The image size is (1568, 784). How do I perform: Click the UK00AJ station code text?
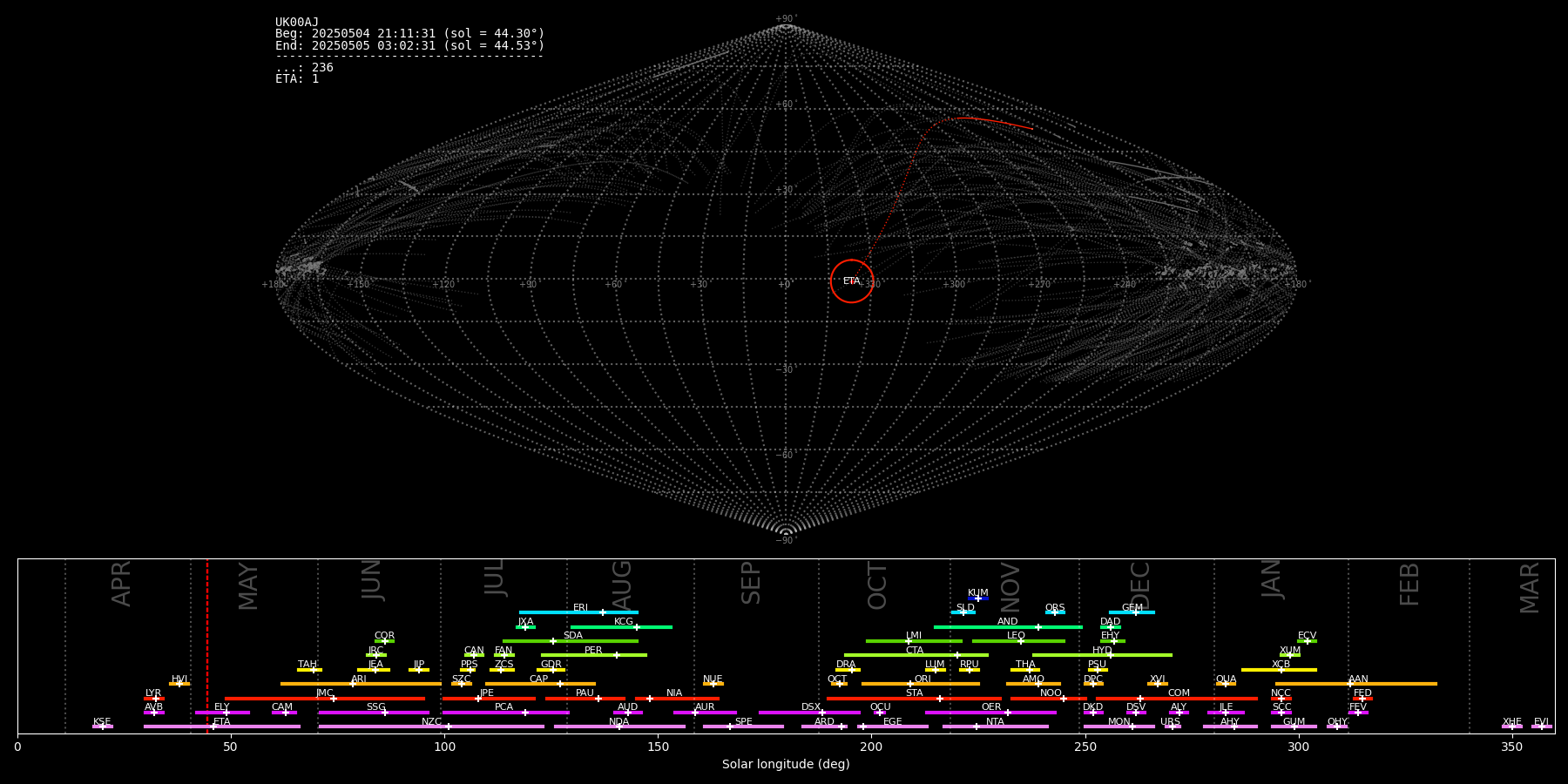point(297,23)
